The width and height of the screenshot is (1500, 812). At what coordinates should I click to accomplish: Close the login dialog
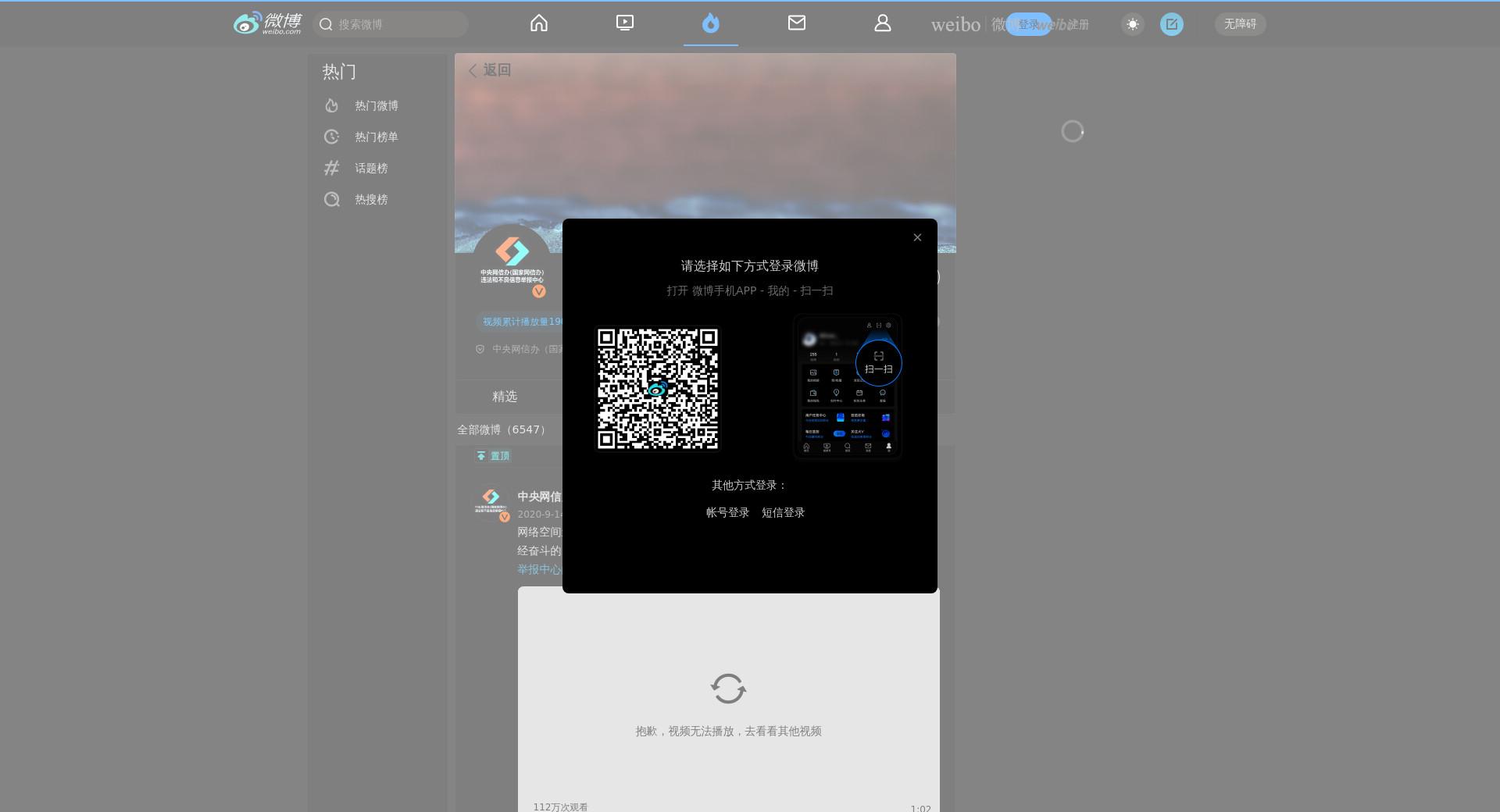pos(917,237)
